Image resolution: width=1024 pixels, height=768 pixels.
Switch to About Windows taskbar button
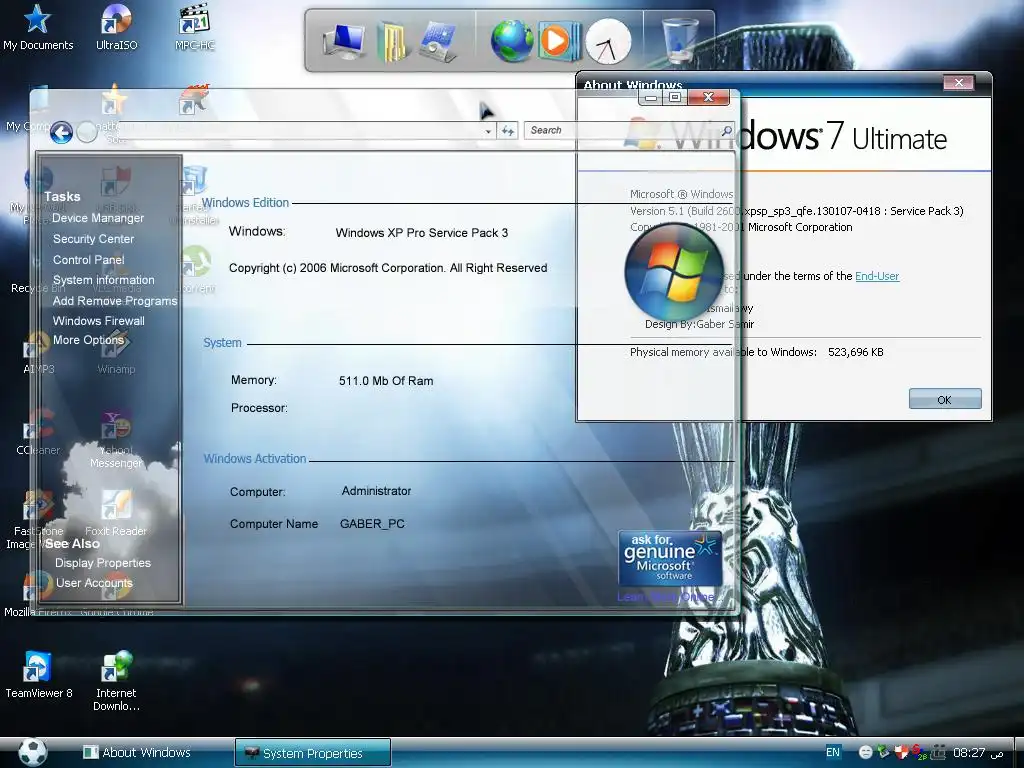(x=138, y=752)
